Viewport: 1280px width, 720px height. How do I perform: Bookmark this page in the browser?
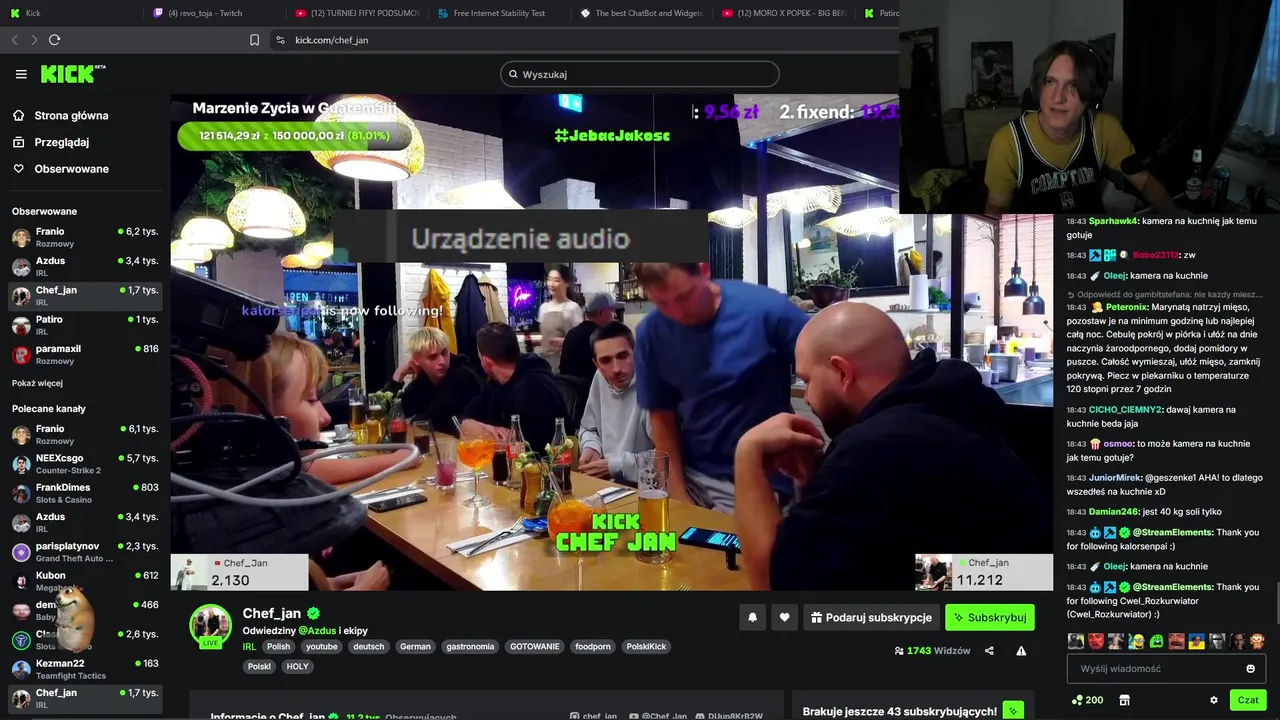[x=254, y=40]
